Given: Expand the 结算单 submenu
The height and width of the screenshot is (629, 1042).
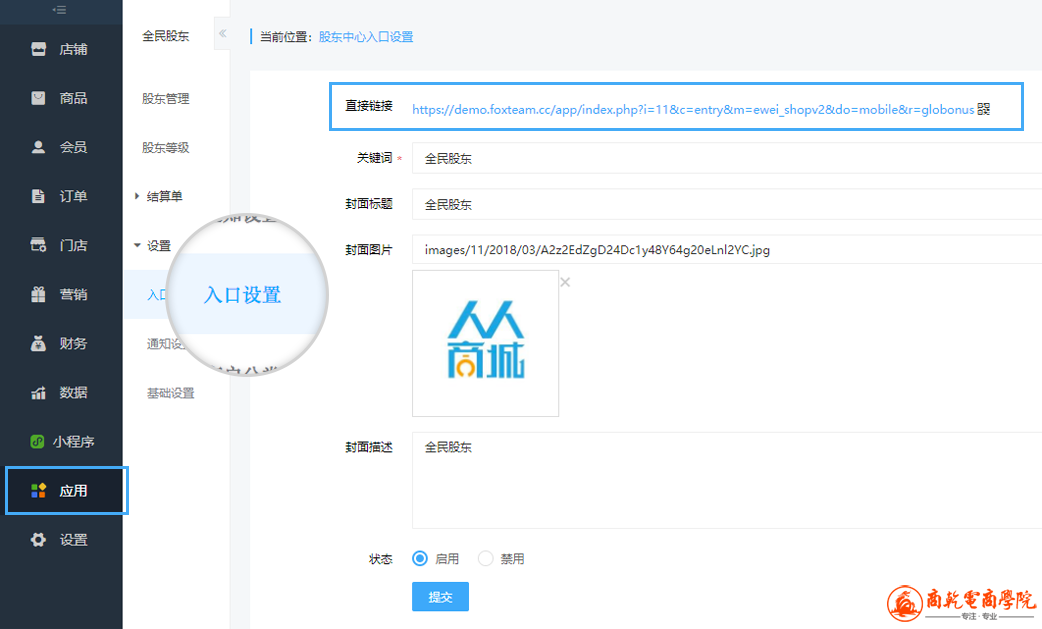Looking at the screenshot, I should pos(164,197).
